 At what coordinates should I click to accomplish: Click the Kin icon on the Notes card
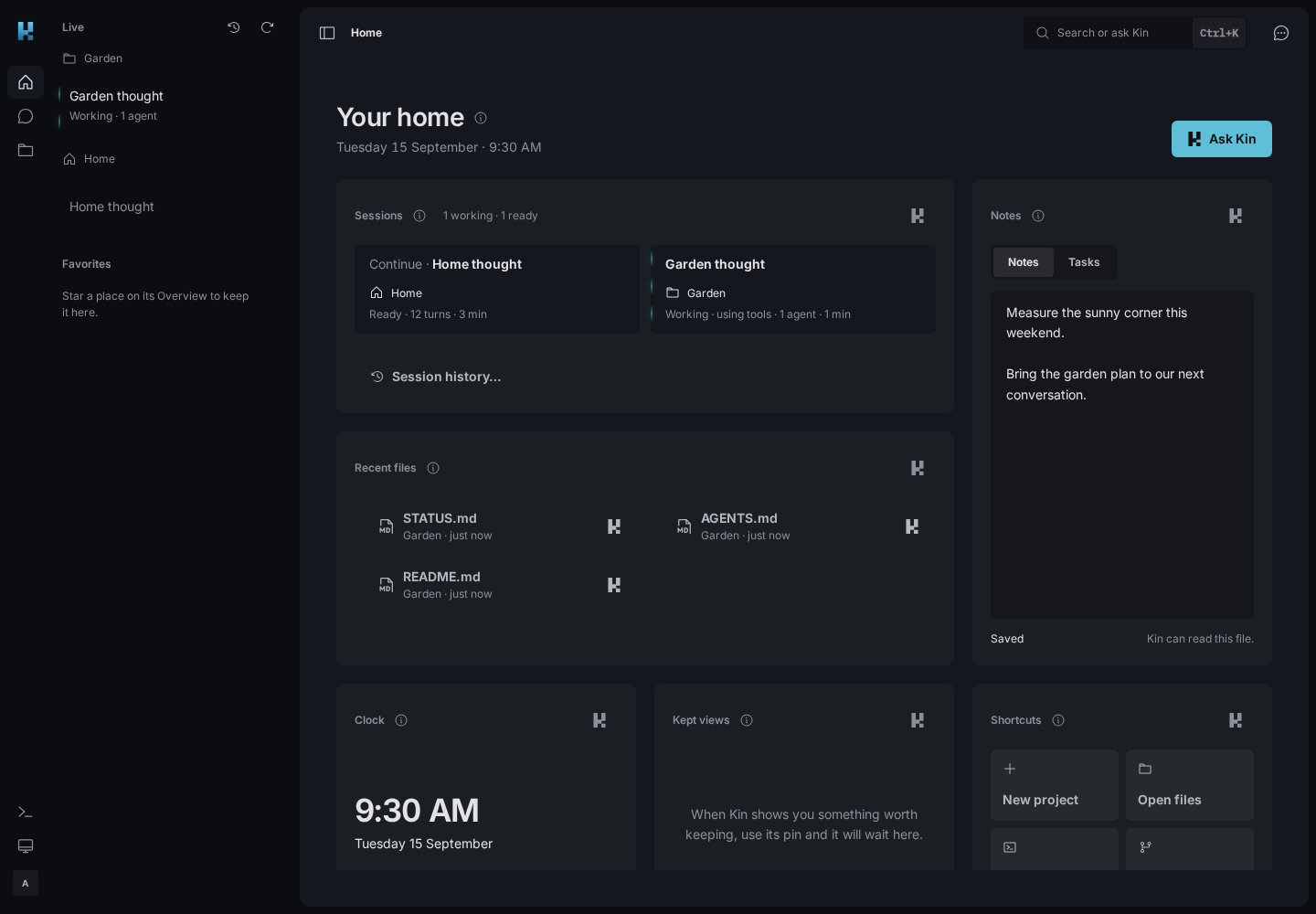click(x=1236, y=216)
